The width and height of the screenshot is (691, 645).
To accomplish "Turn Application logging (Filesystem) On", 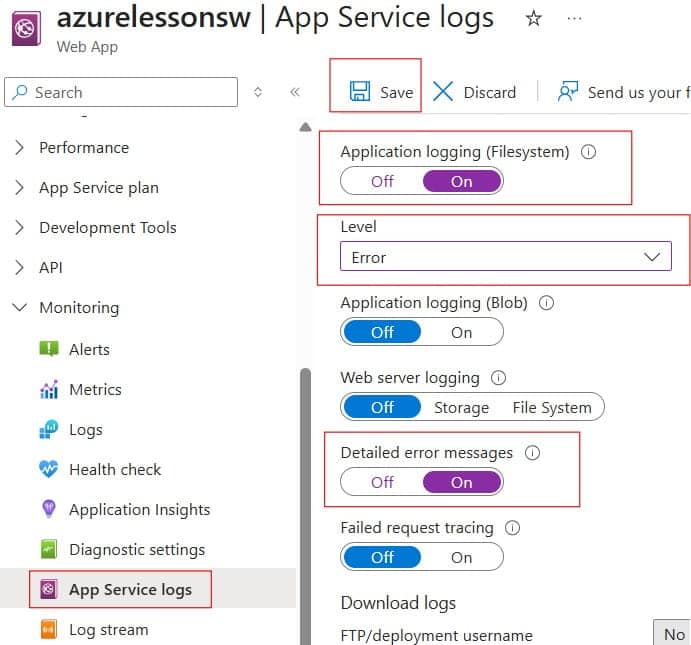I will tap(462, 181).
